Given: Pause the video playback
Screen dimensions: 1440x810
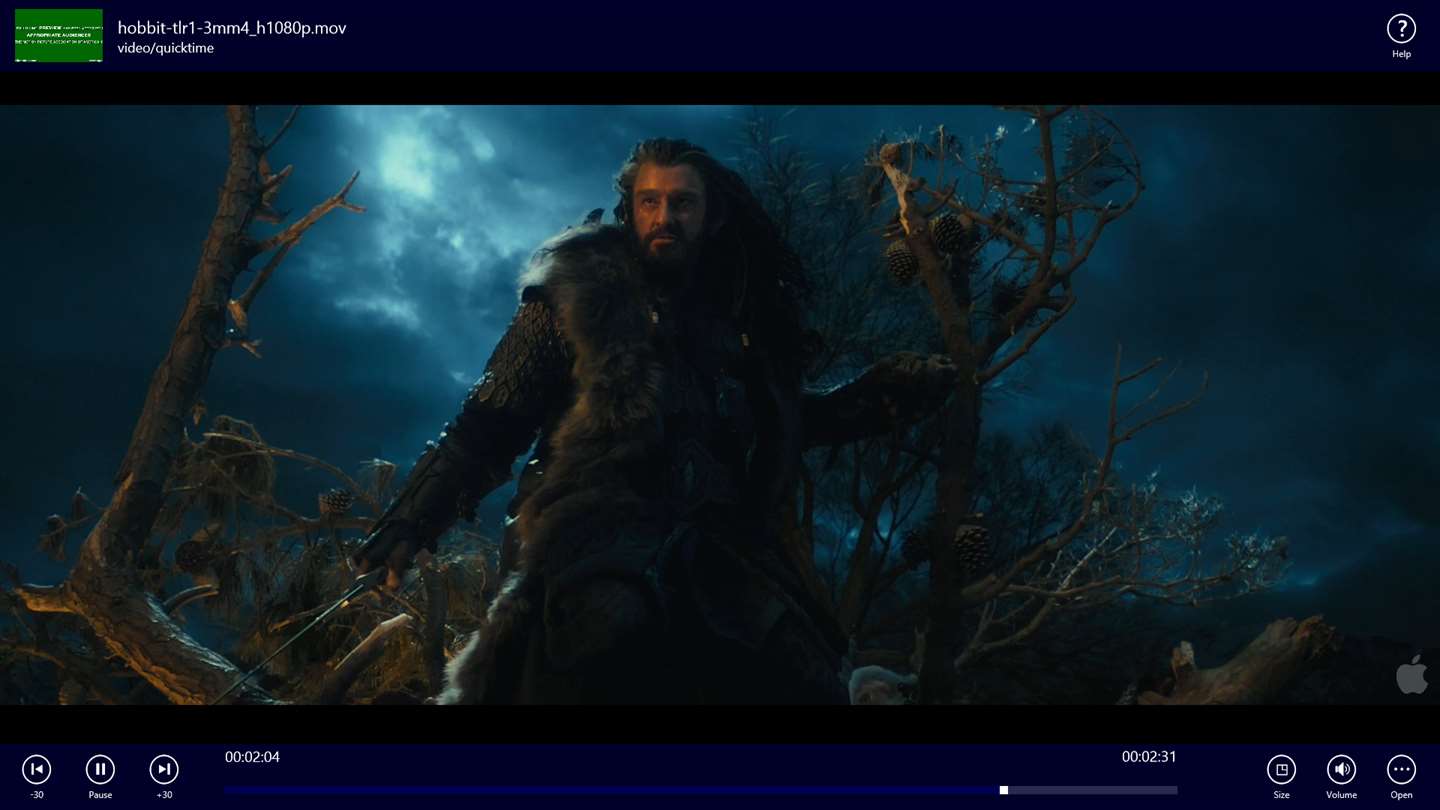Looking at the screenshot, I should [x=100, y=769].
